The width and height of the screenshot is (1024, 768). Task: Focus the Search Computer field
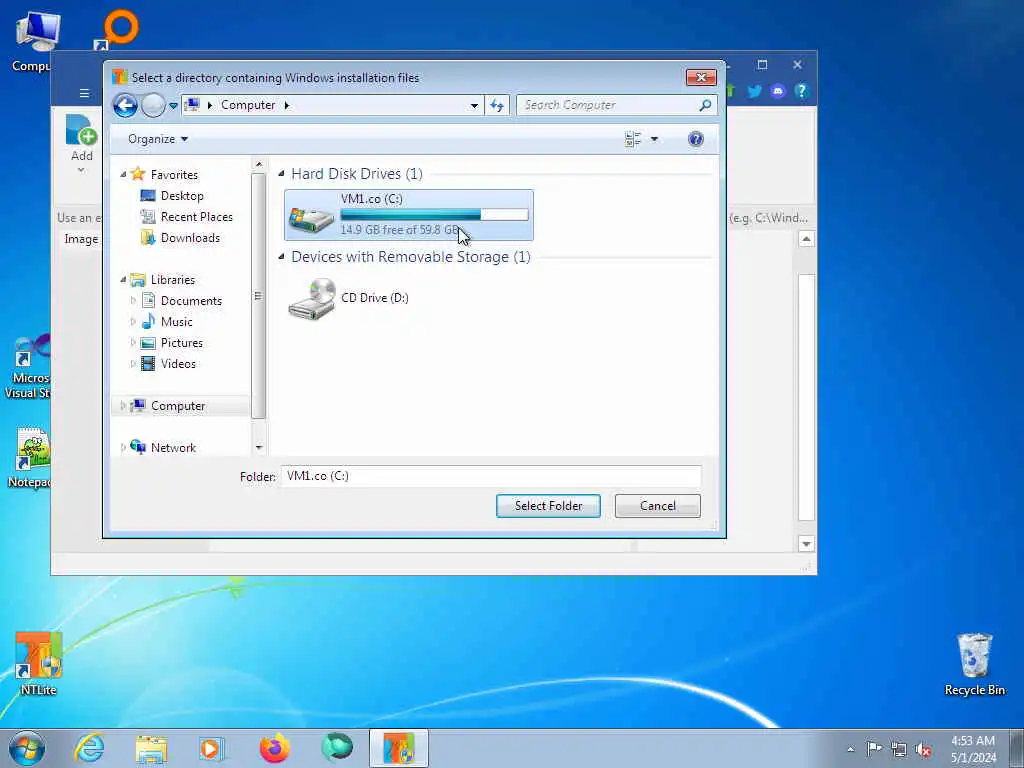(607, 105)
